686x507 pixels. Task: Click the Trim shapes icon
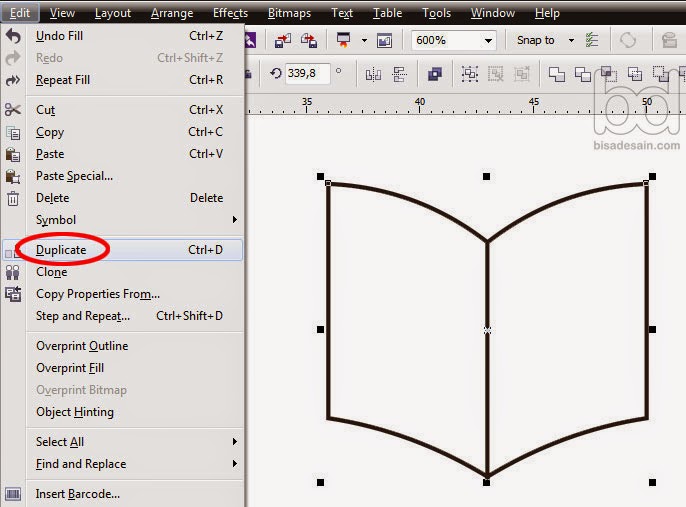582,74
